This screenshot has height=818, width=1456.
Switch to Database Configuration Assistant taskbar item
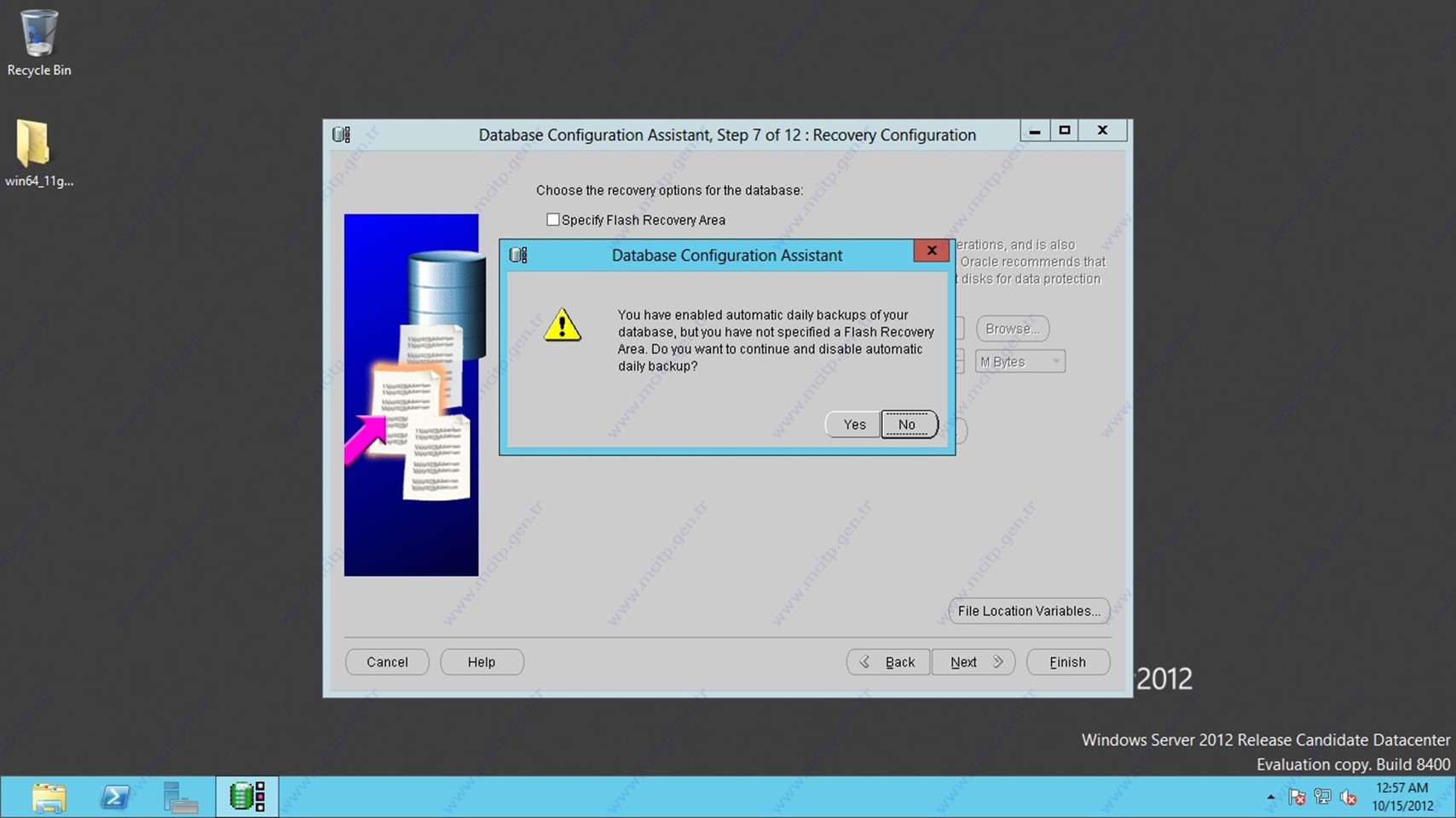247,798
